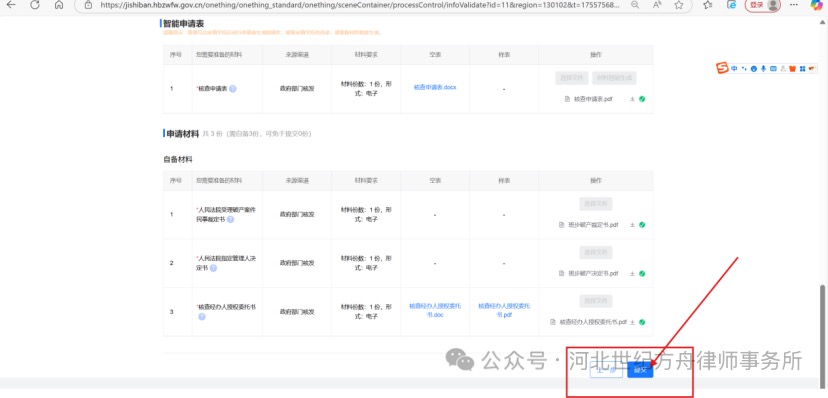The width and height of the screenshot is (828, 398).
Task: Download the uploaded 破产裁定书.pdf via arrow icon
Action: [632, 225]
